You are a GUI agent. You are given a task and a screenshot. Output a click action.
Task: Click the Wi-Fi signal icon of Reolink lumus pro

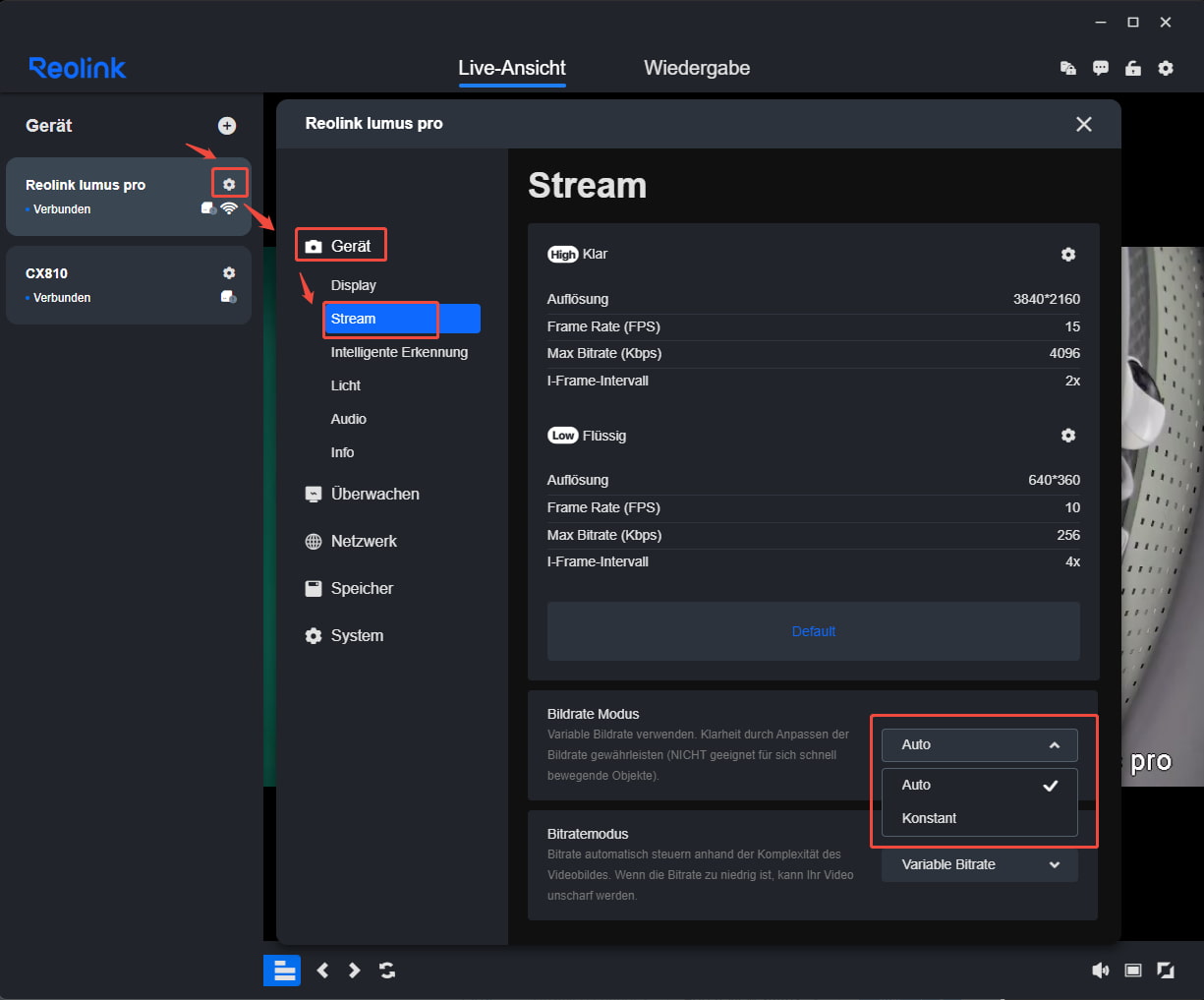pyautogui.click(x=229, y=208)
